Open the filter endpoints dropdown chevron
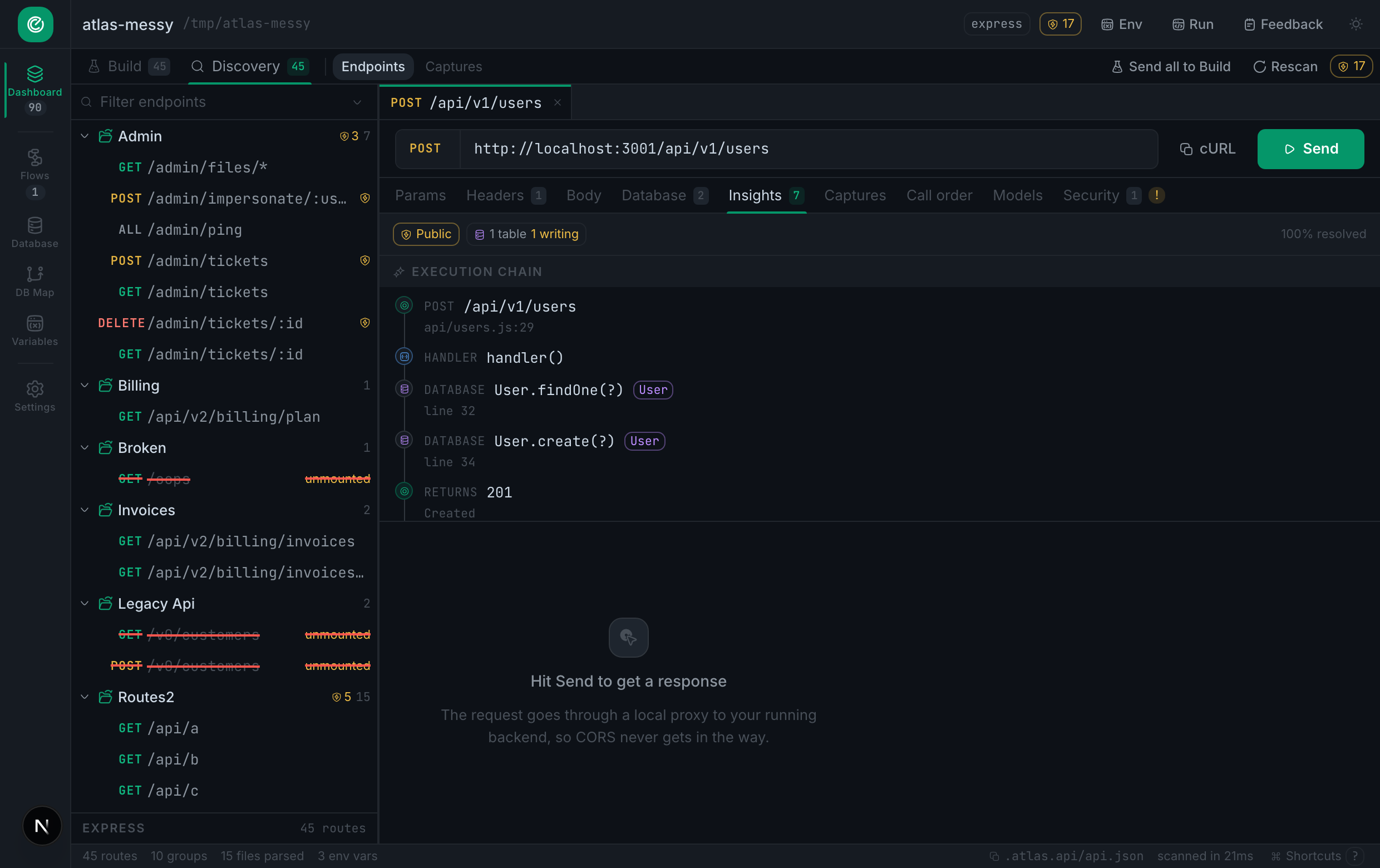 [357, 102]
